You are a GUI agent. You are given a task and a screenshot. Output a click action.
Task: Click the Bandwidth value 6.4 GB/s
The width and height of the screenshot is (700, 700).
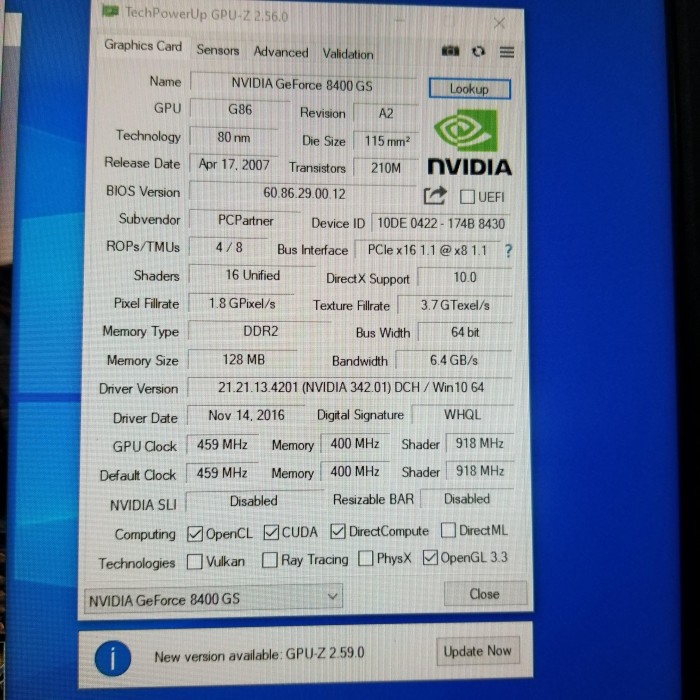(454, 360)
